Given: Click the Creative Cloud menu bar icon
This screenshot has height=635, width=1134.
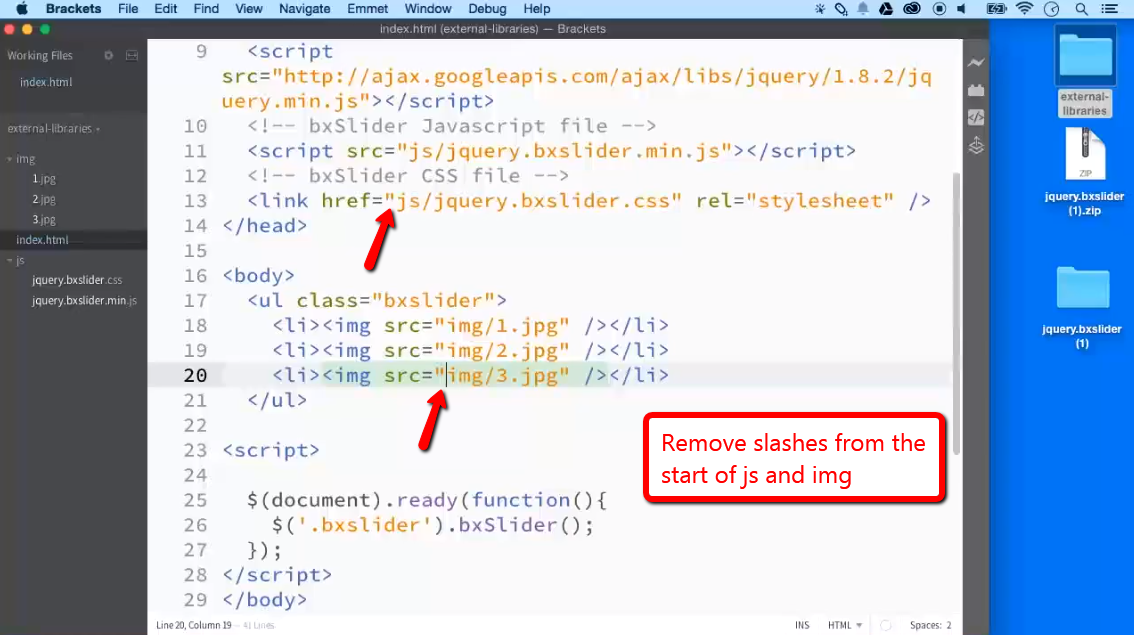Looking at the screenshot, I should click(x=912, y=9).
